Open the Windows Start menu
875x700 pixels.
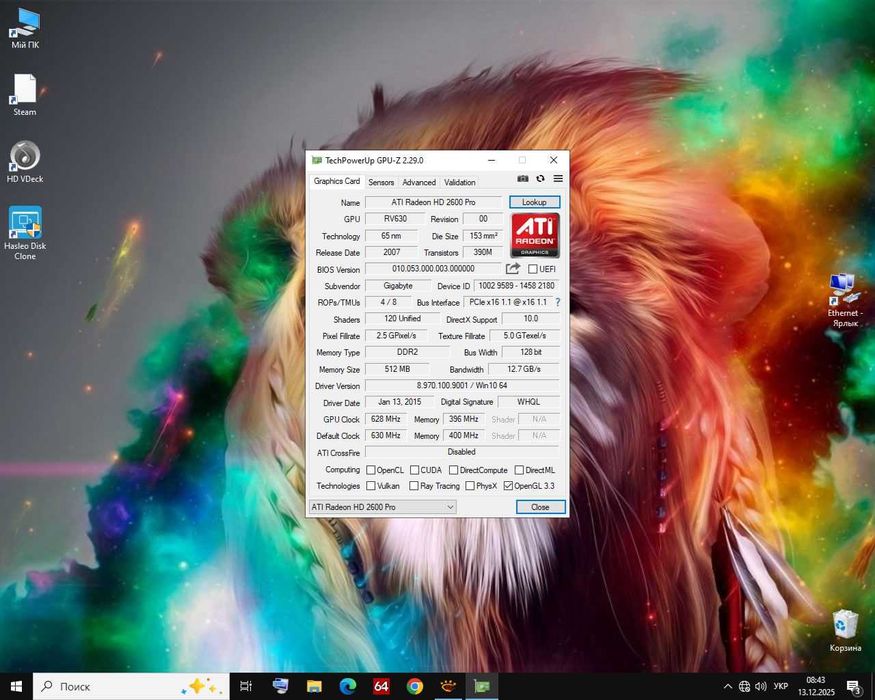click(x=16, y=686)
